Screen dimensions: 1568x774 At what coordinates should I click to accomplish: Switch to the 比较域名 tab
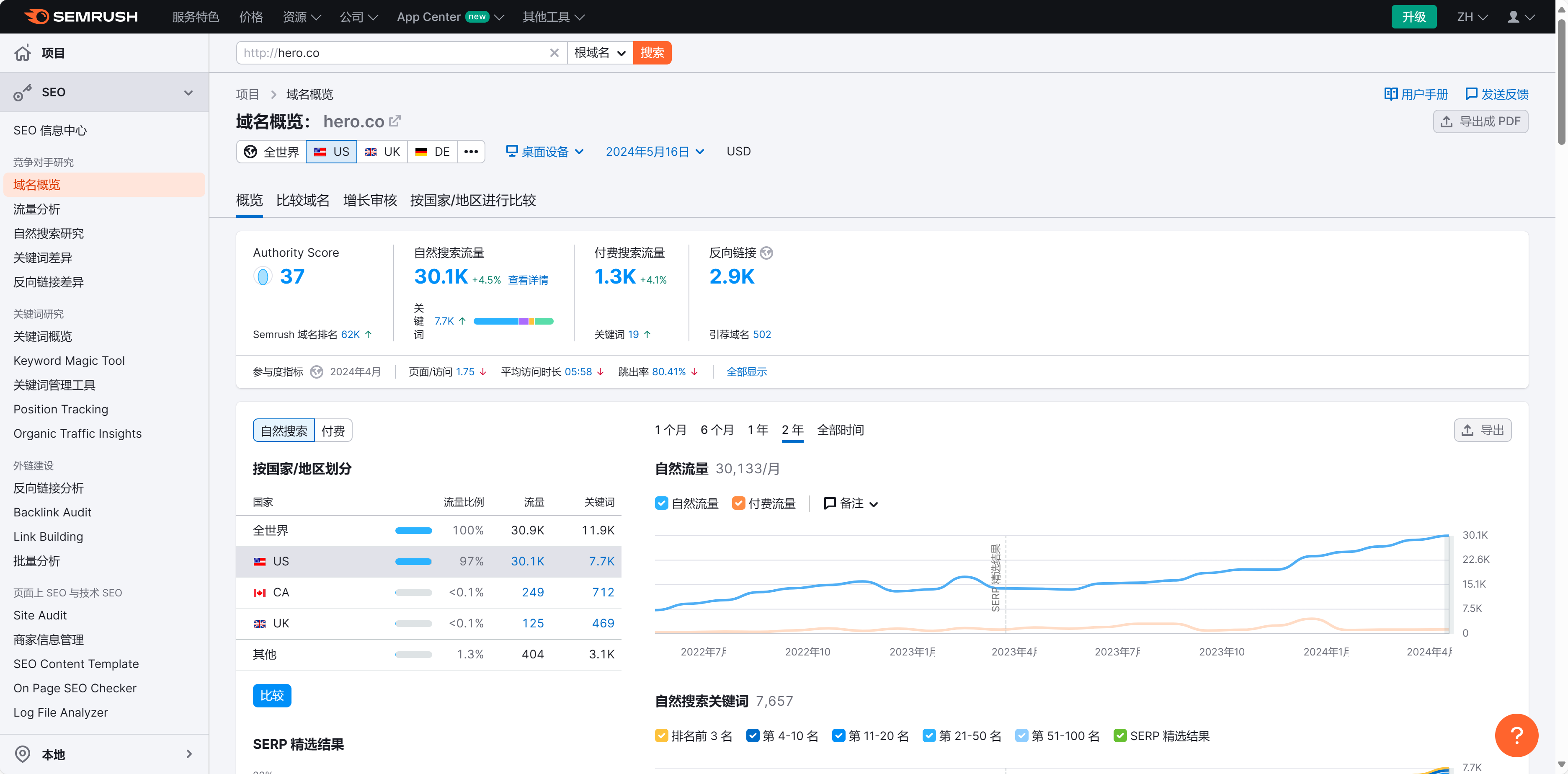click(x=302, y=200)
